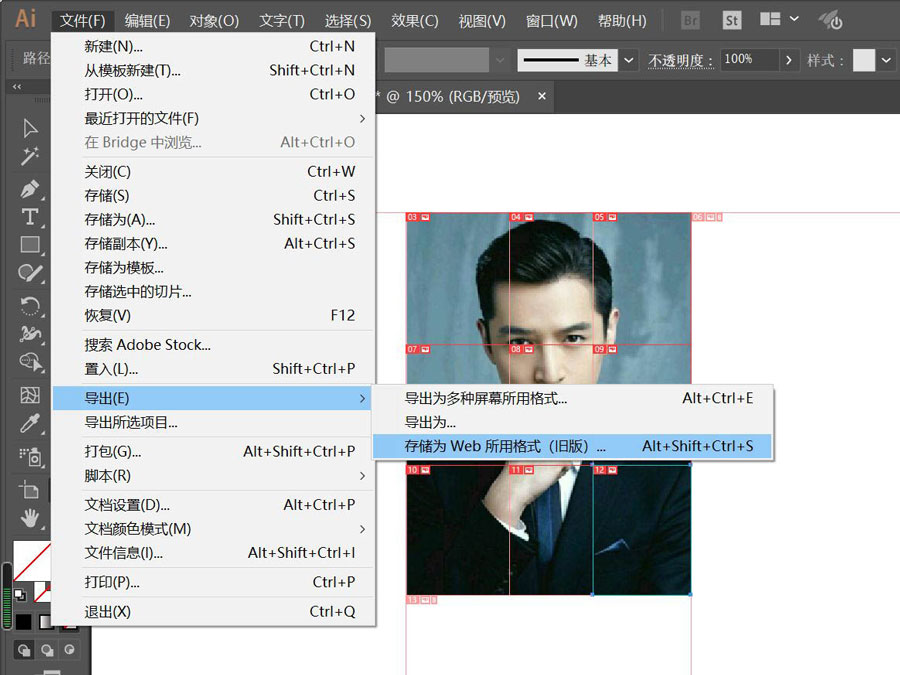This screenshot has width=900, height=675.
Task: Select the Shape Builder tool
Action: tap(30, 362)
